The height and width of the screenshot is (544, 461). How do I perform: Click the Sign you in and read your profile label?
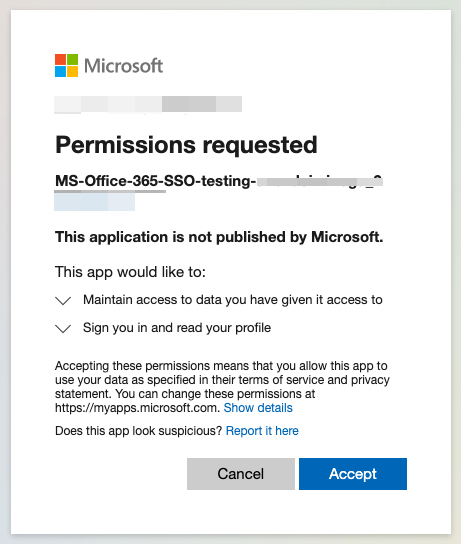(177, 328)
